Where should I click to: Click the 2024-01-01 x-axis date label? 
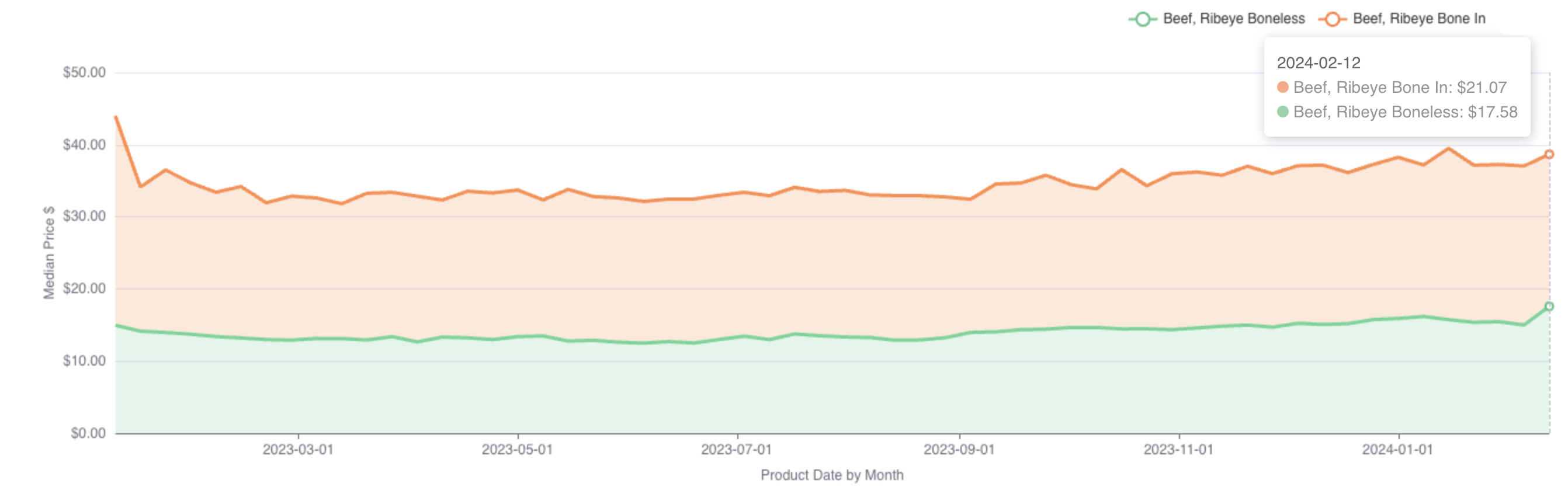(1397, 450)
